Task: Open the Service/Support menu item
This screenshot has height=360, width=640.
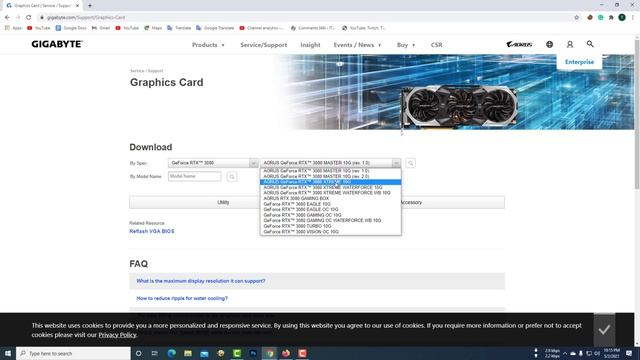Action: pos(263,45)
